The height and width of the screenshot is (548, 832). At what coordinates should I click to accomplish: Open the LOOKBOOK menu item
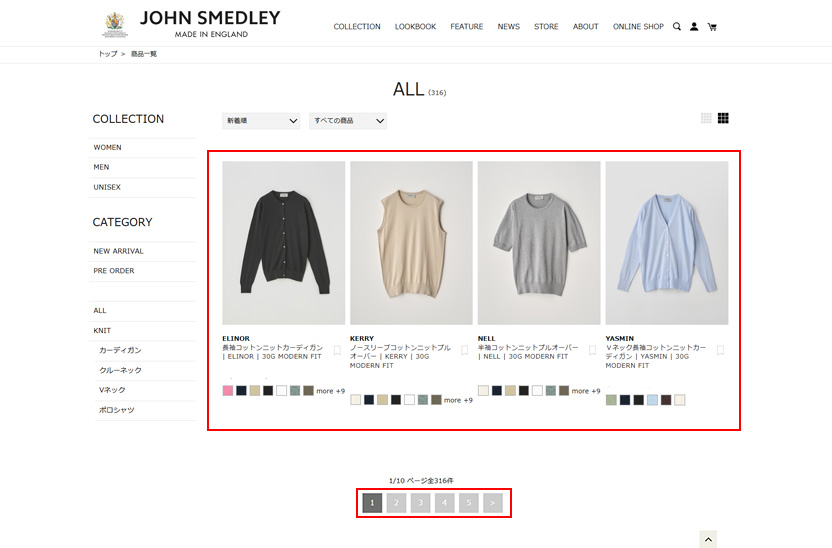pos(415,27)
